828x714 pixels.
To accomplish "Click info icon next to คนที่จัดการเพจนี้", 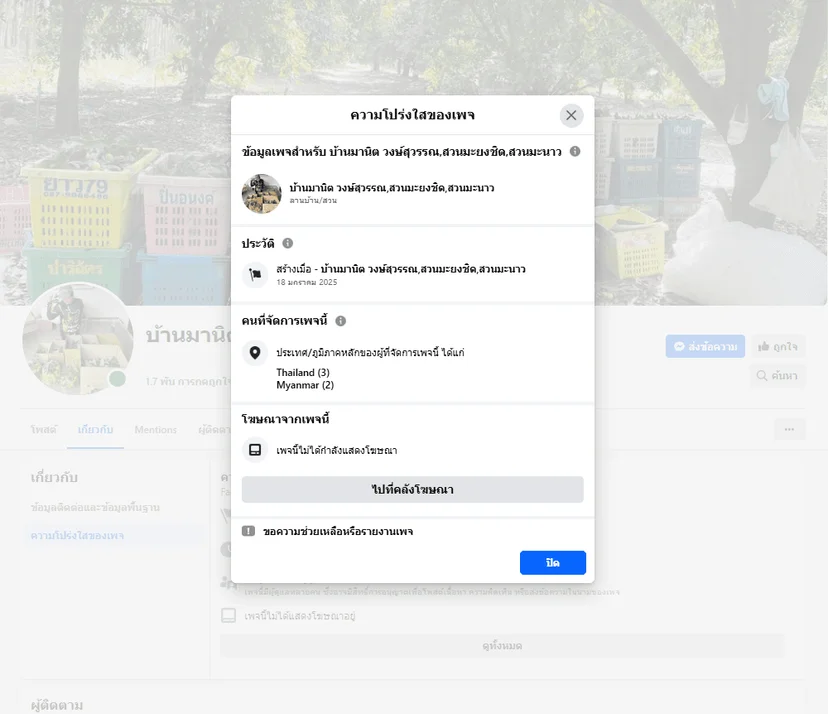I will point(341,321).
